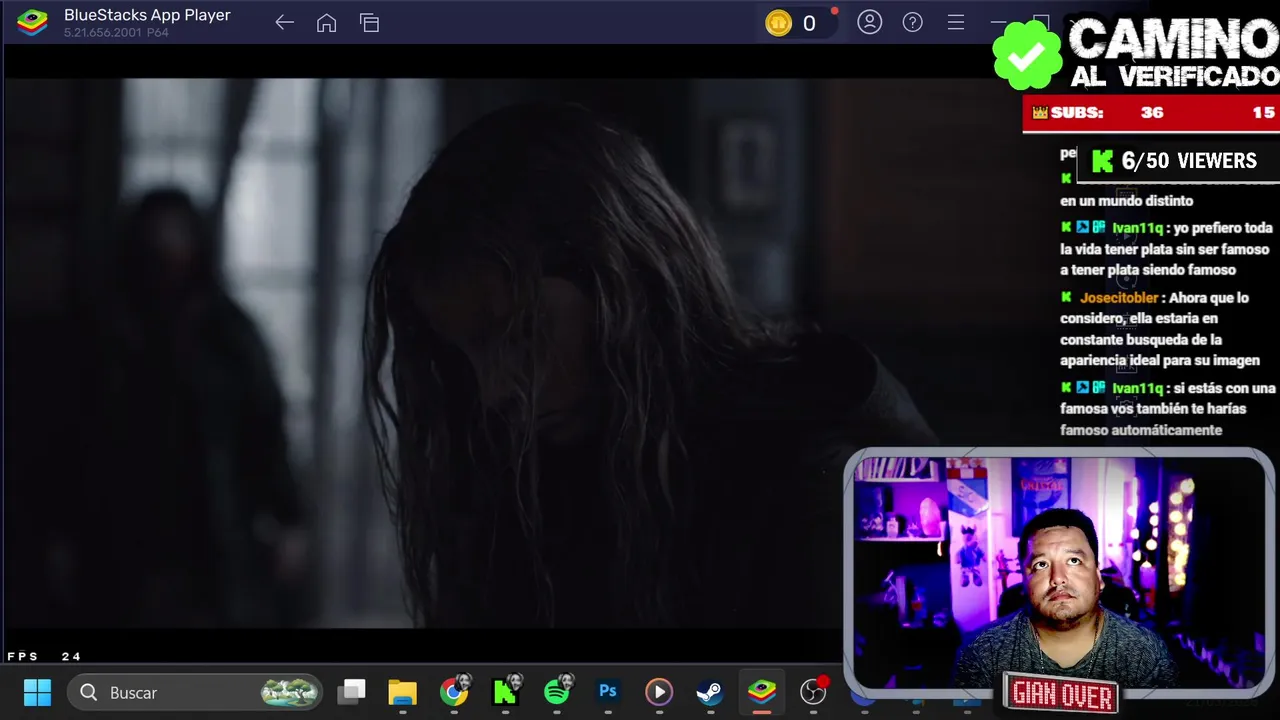Screen dimensions: 1280x720
Task: Click the BlueStacks taskbar icon
Action: click(x=762, y=692)
